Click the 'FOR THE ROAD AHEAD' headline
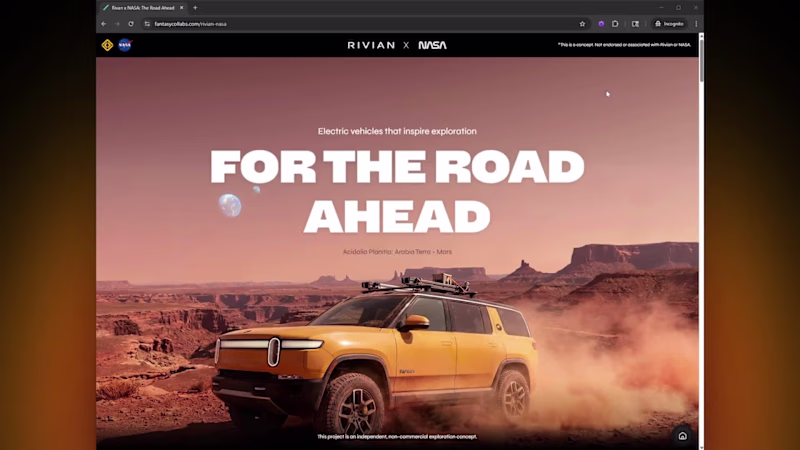This screenshot has height=450, width=800. click(x=397, y=191)
